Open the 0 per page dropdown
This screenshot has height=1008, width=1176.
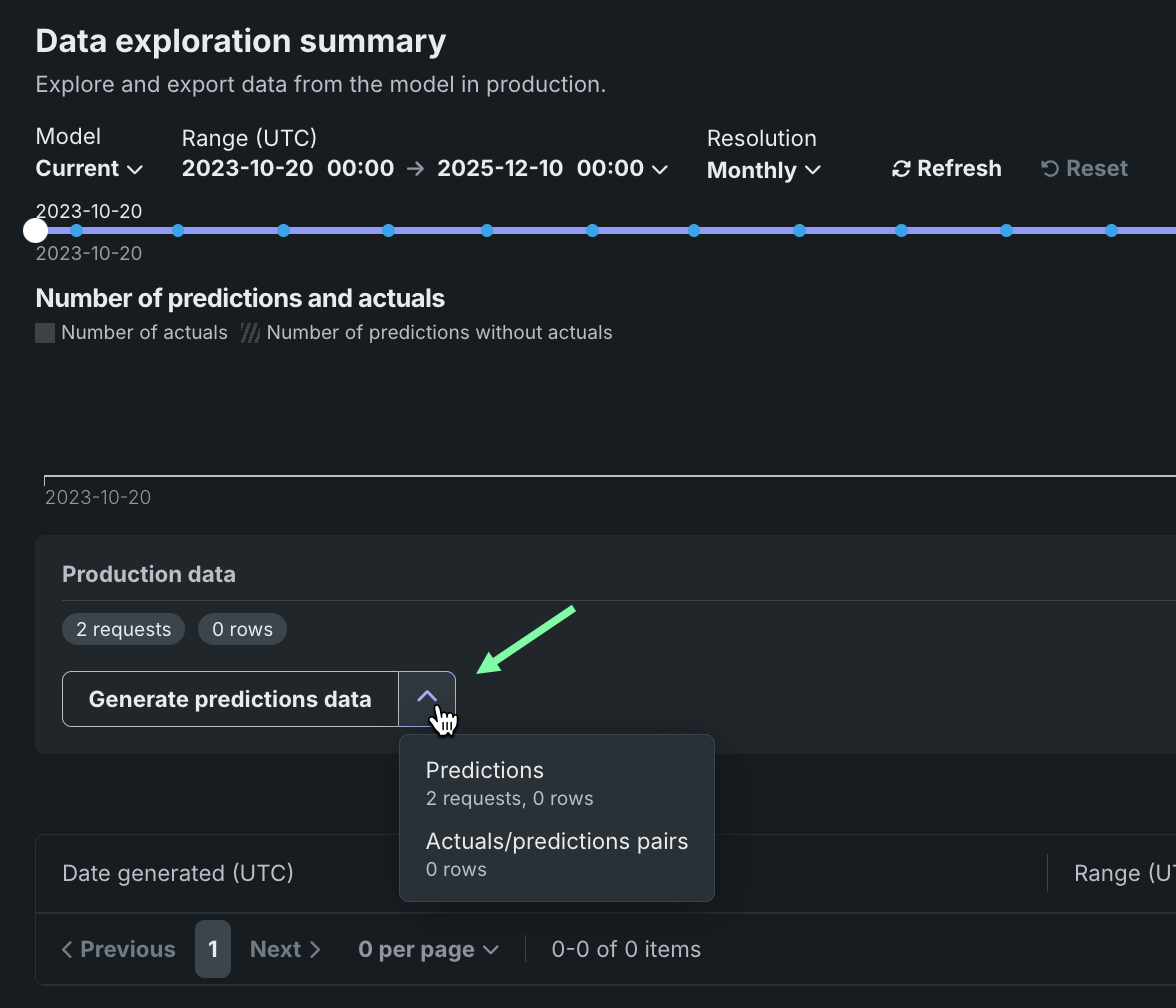(x=428, y=949)
